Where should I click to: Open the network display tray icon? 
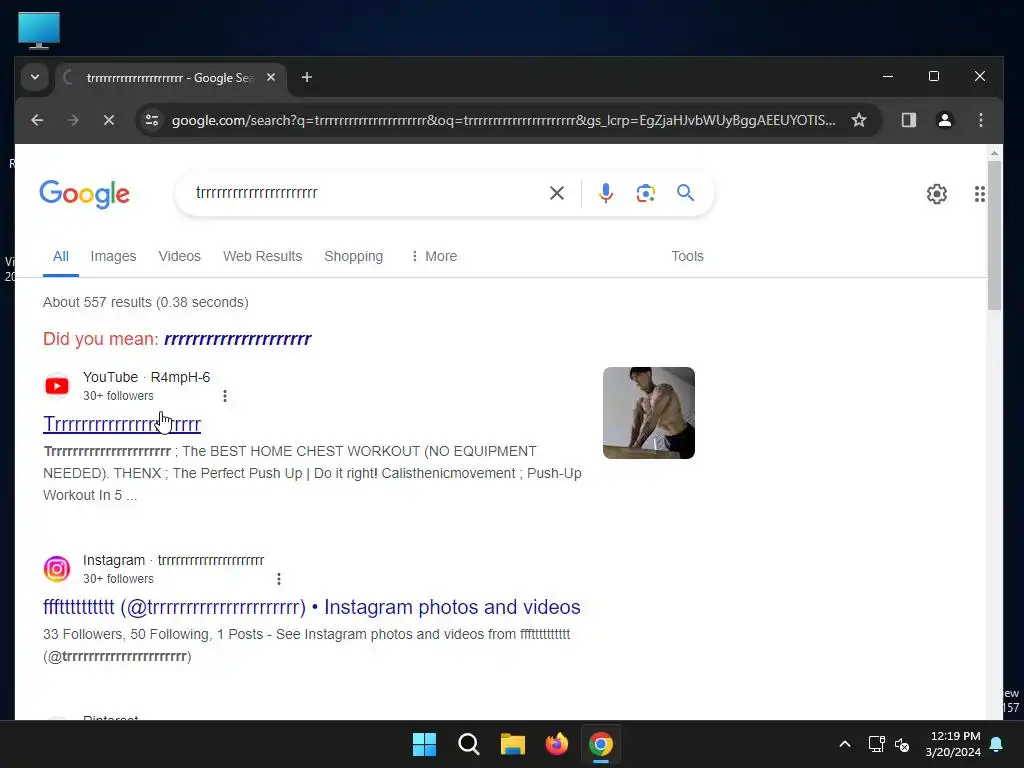[x=876, y=744]
